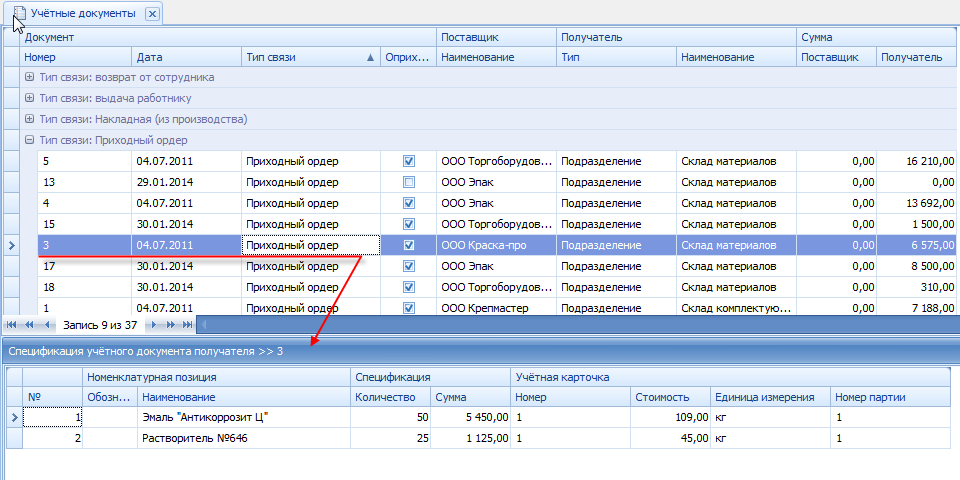
Task: Expand group 'выдача работнику'
Action: pyautogui.click(x=29, y=99)
